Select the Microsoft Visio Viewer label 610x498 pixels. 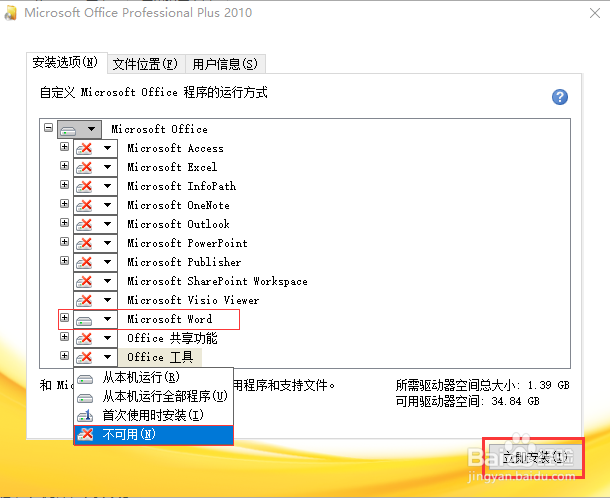[x=193, y=300]
